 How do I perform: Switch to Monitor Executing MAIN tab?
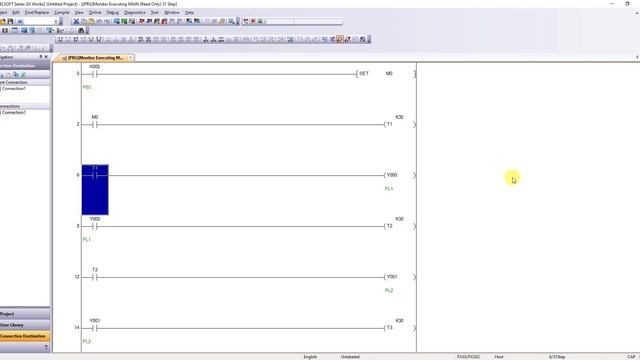click(95, 58)
